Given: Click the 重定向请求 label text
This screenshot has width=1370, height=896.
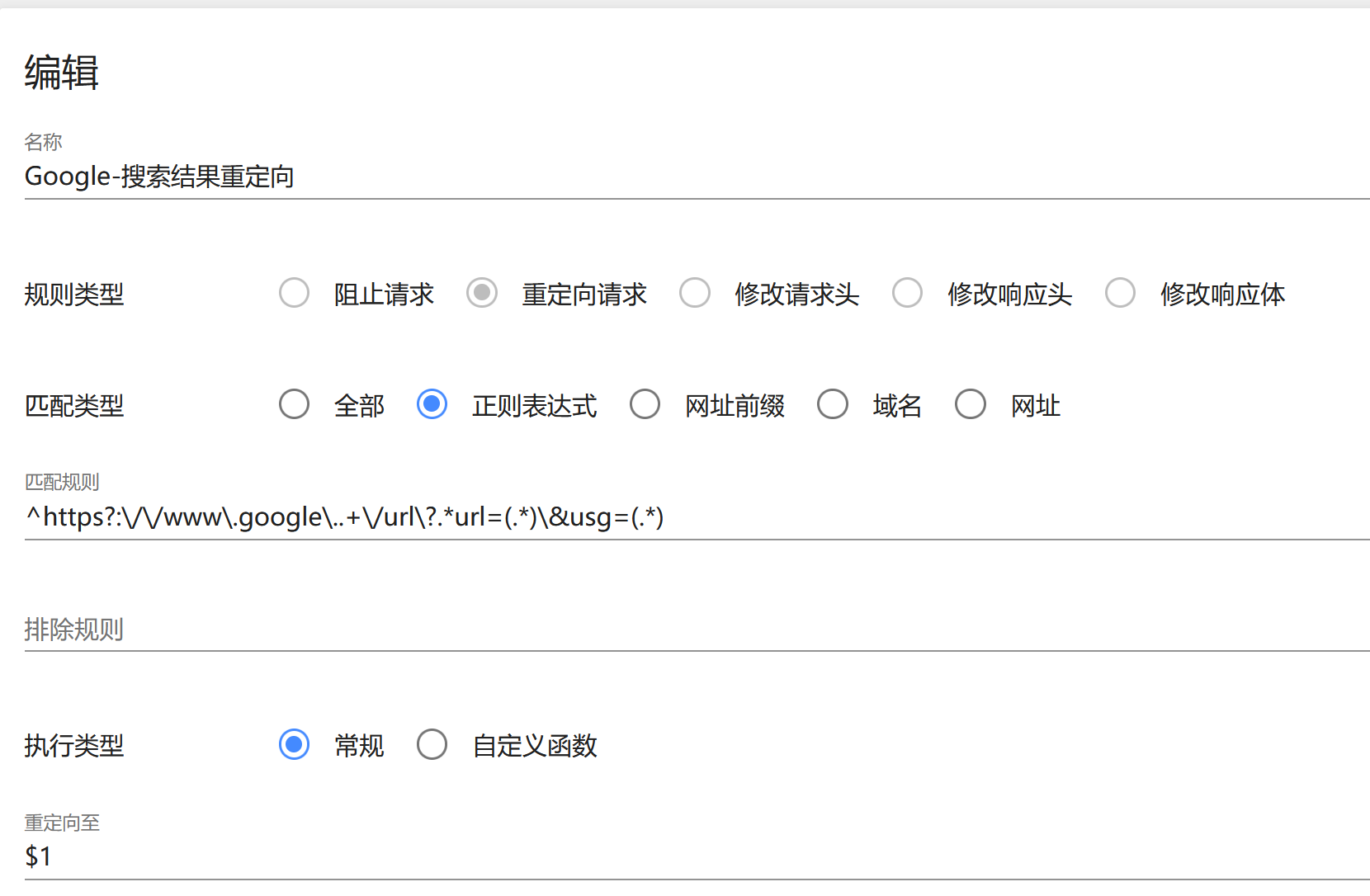Looking at the screenshot, I should pos(584,295).
